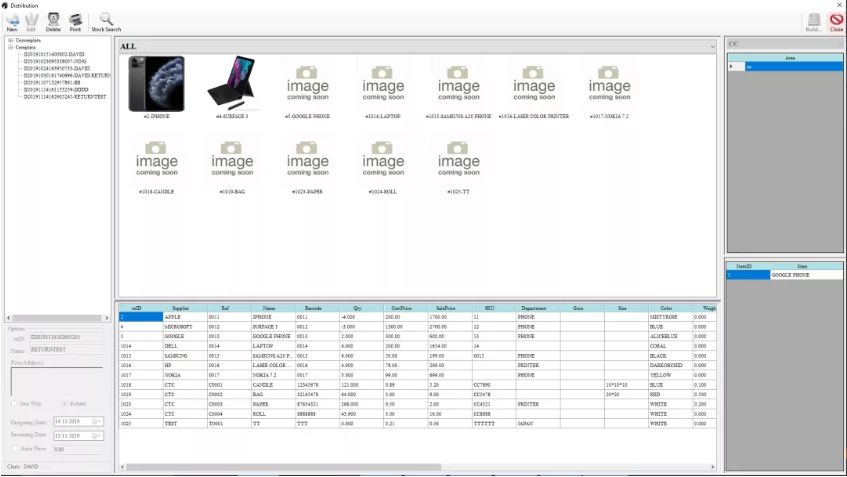This screenshot has height=477, width=847.
Task: Click the red Close icon in the toolbar
Action: pyautogui.click(x=836, y=20)
